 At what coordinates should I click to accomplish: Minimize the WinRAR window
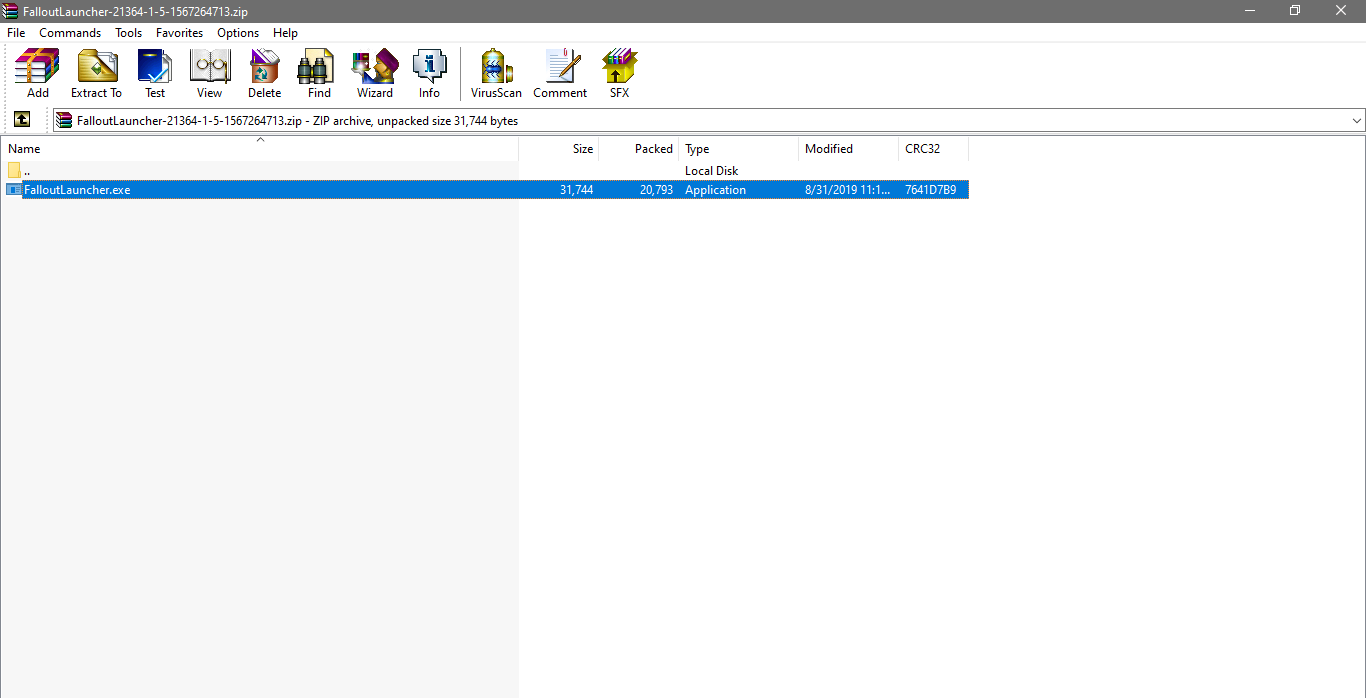tap(1250, 11)
